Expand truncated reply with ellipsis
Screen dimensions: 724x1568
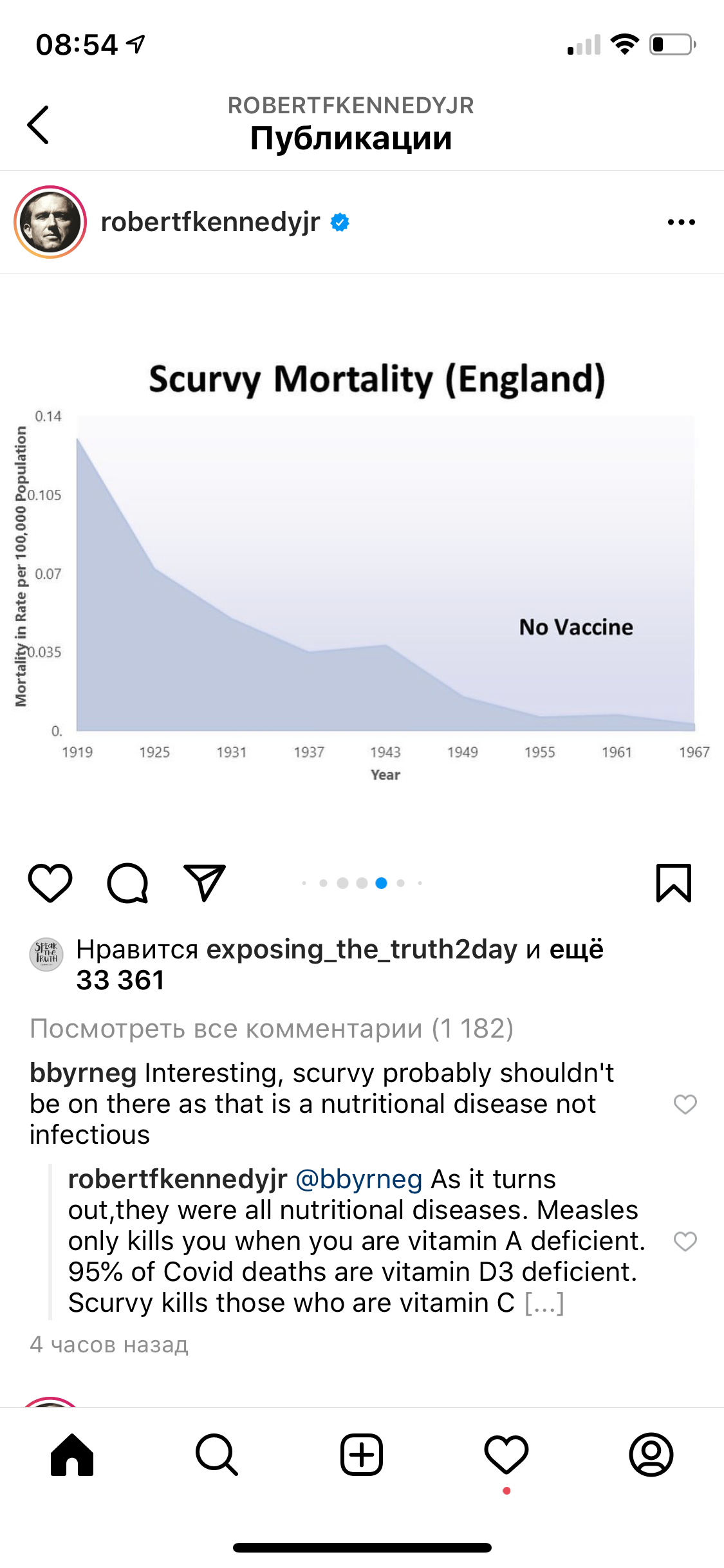[x=544, y=1303]
